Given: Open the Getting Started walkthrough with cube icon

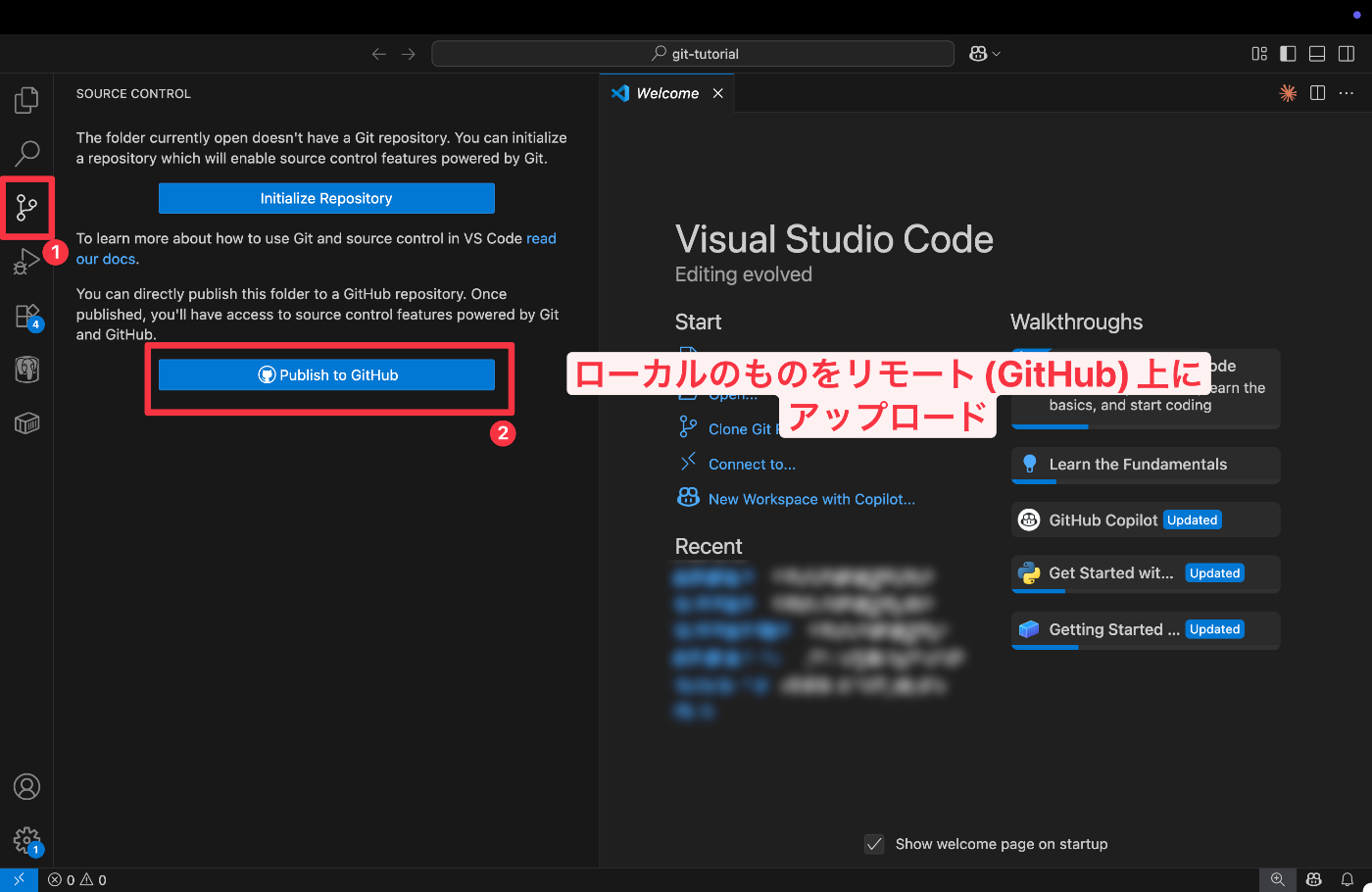Looking at the screenshot, I should click(x=1146, y=629).
